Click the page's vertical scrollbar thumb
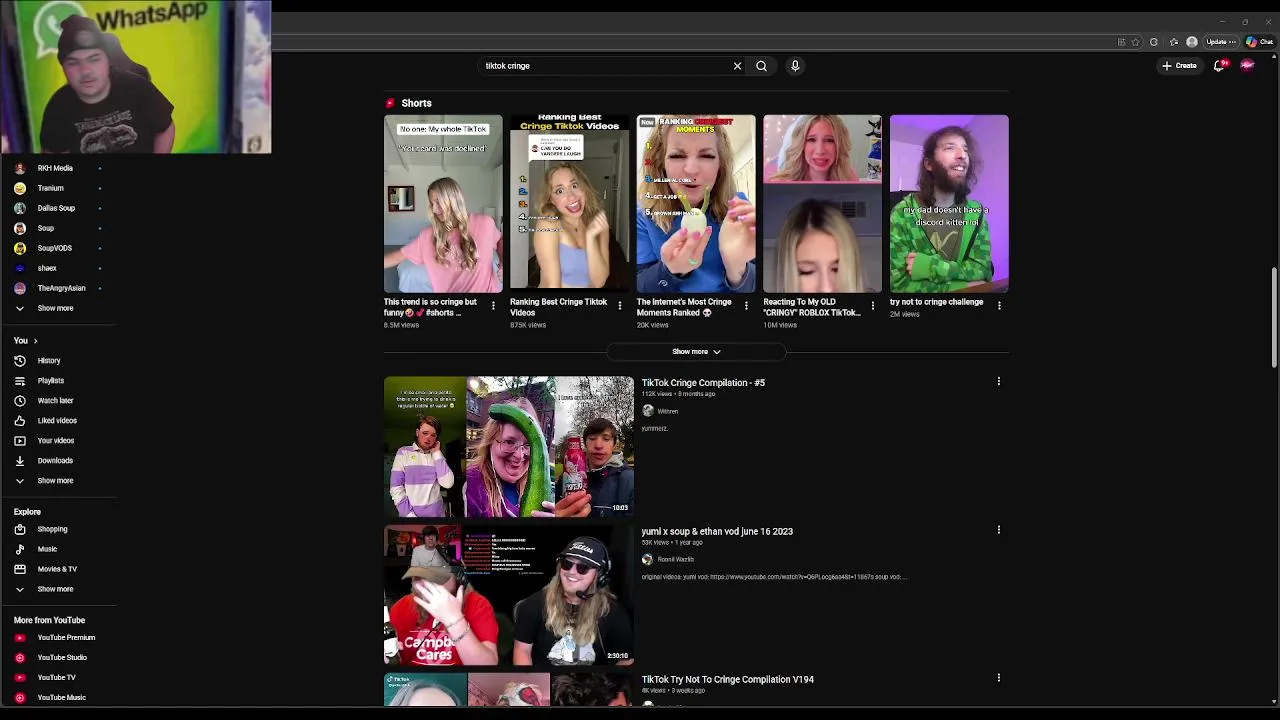This screenshot has width=1280, height=720. (1274, 317)
